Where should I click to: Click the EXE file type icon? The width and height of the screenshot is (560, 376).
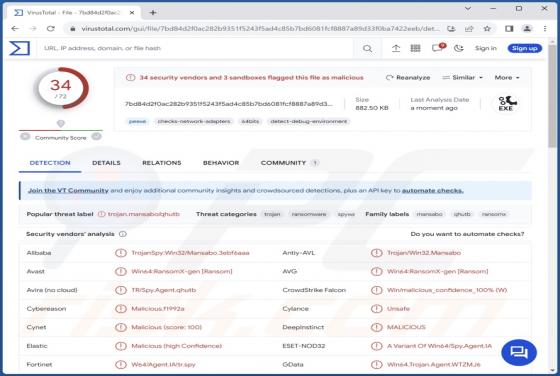pyautogui.click(x=506, y=104)
